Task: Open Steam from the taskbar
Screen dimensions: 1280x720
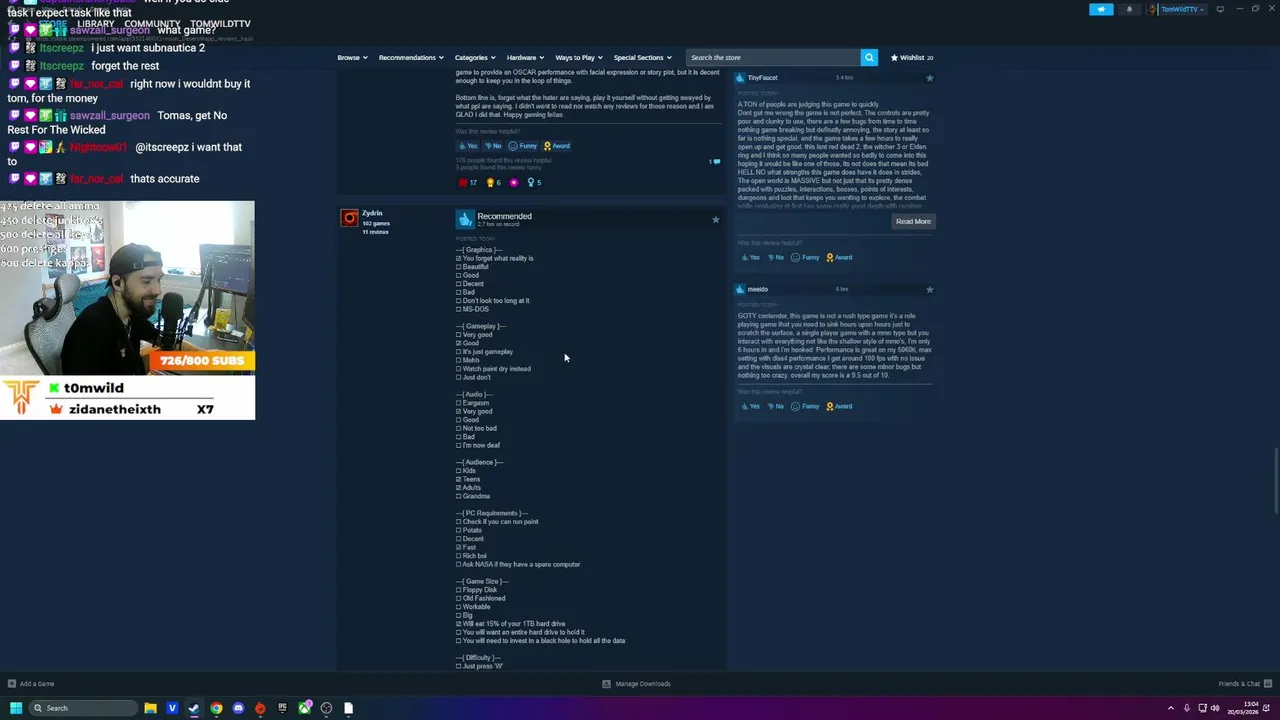Action: tap(194, 708)
